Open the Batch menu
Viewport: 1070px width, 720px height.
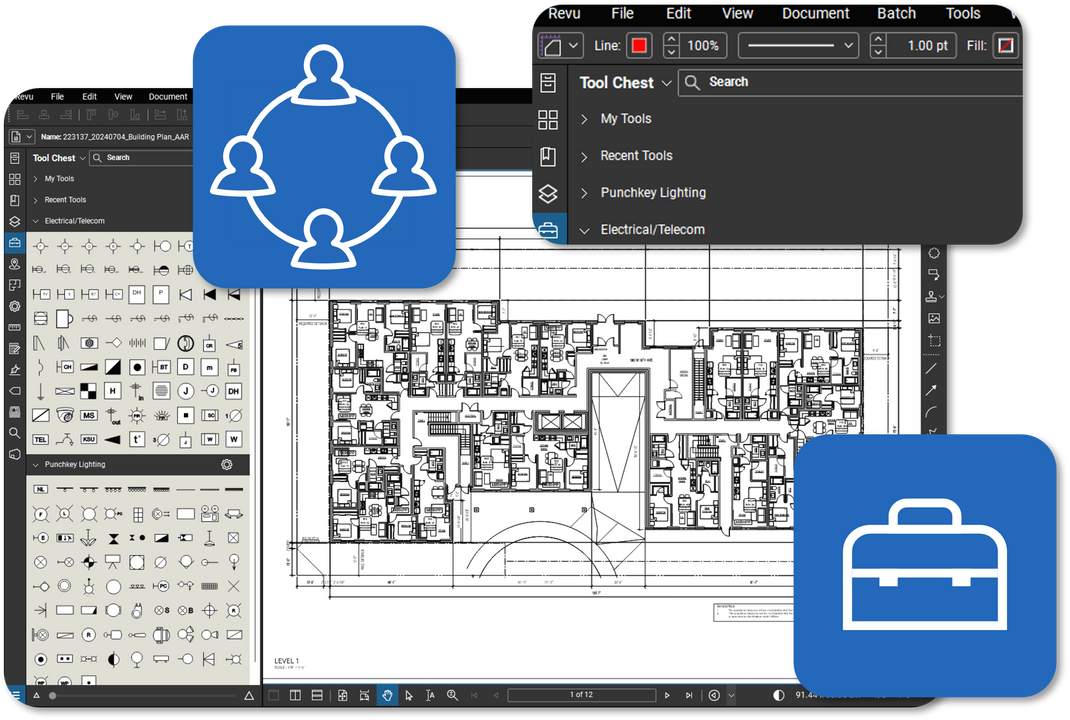[x=895, y=13]
